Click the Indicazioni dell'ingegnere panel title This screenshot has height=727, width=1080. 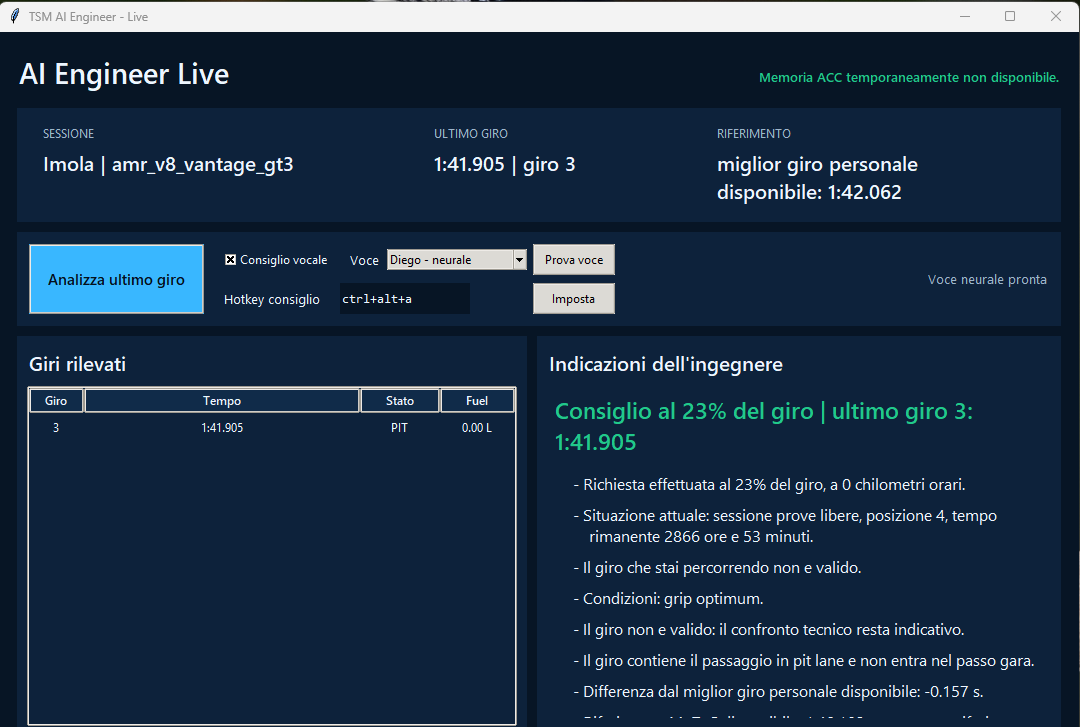pos(666,365)
